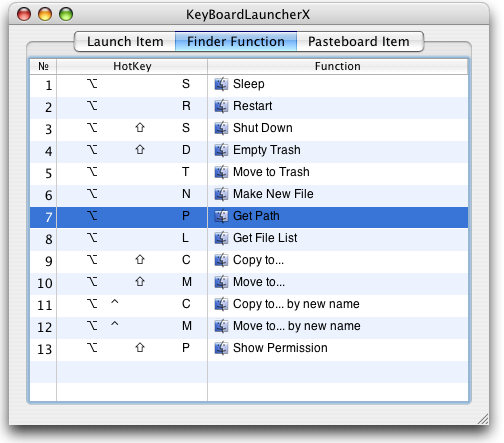Select the Finder icon for Shut Down
Screen dimensions: 504x443
(x=221, y=128)
